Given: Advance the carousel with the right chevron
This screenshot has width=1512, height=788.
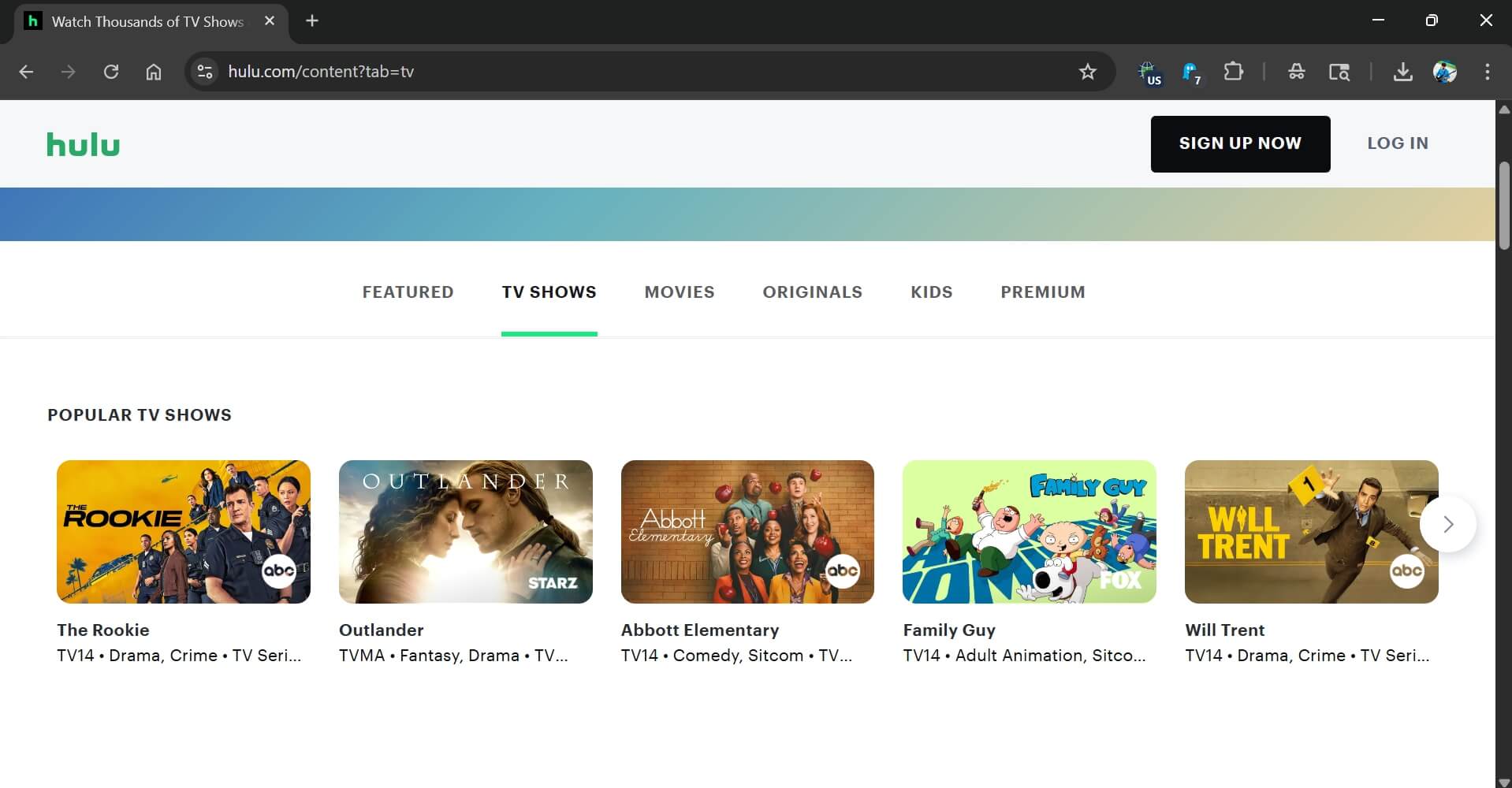Looking at the screenshot, I should pos(1448,523).
